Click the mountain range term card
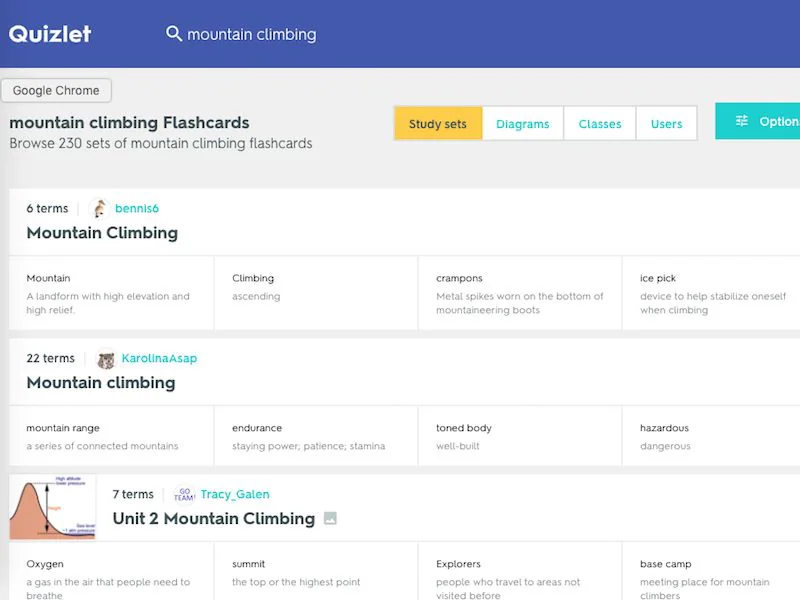This screenshot has height=600, width=800. point(111,436)
